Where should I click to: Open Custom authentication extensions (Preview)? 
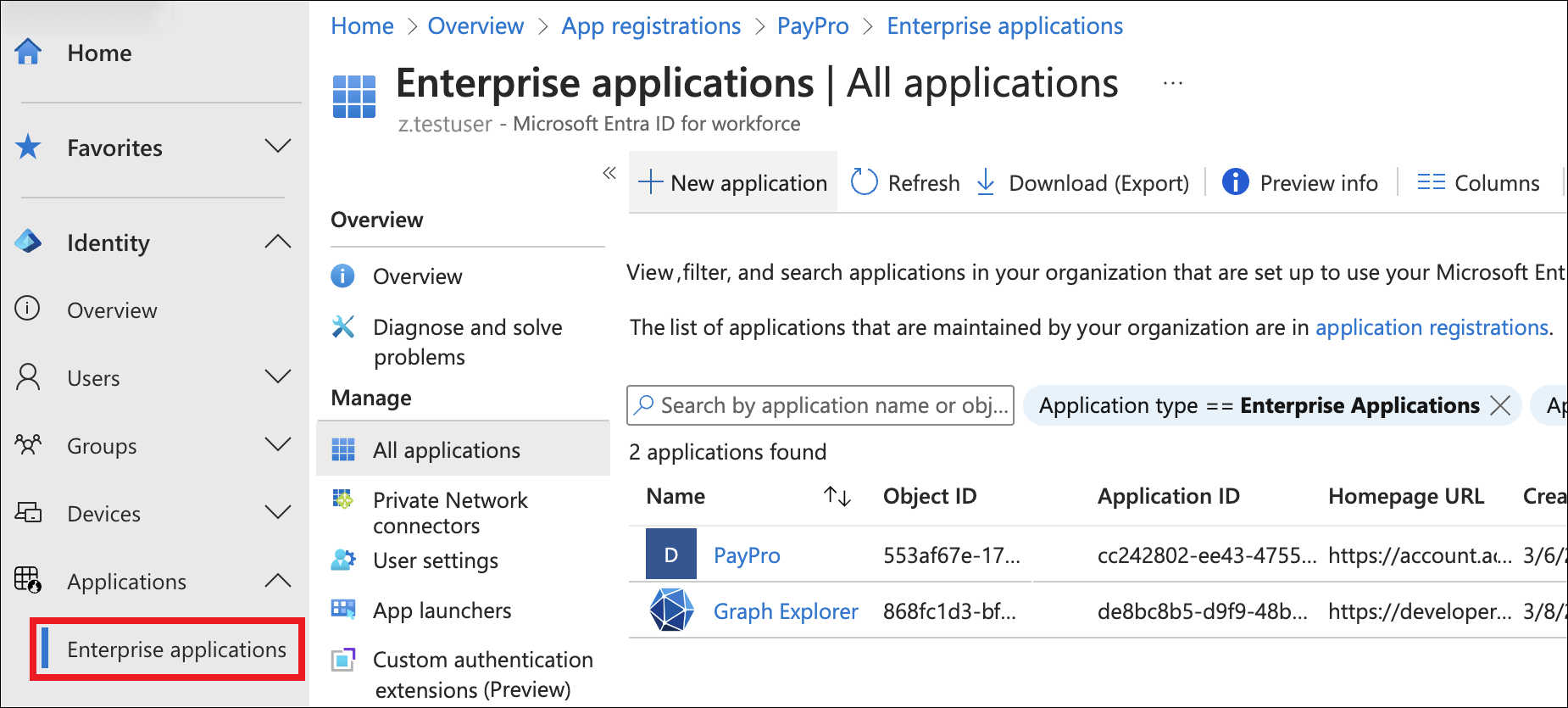coord(483,674)
